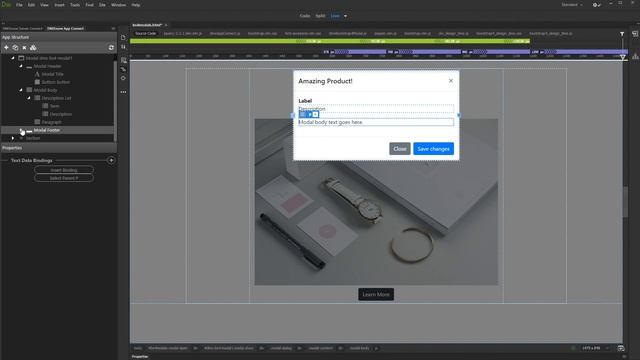This screenshot has width=640, height=360.
Task: Click the Insert Binding button
Action: pyautogui.click(x=64, y=170)
